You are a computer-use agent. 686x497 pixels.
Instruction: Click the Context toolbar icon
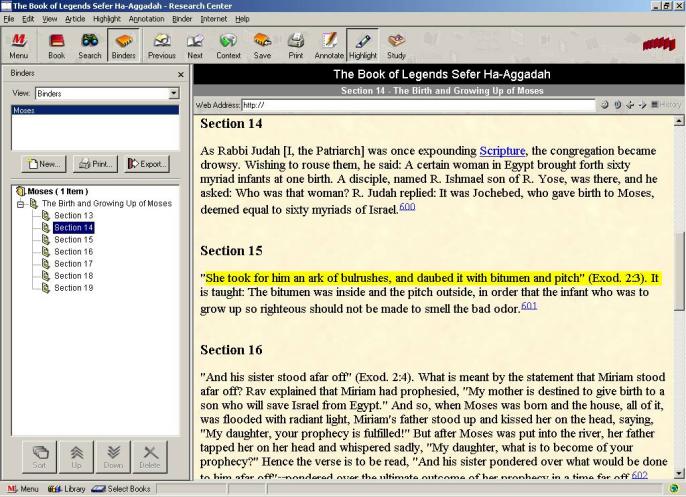tap(228, 46)
